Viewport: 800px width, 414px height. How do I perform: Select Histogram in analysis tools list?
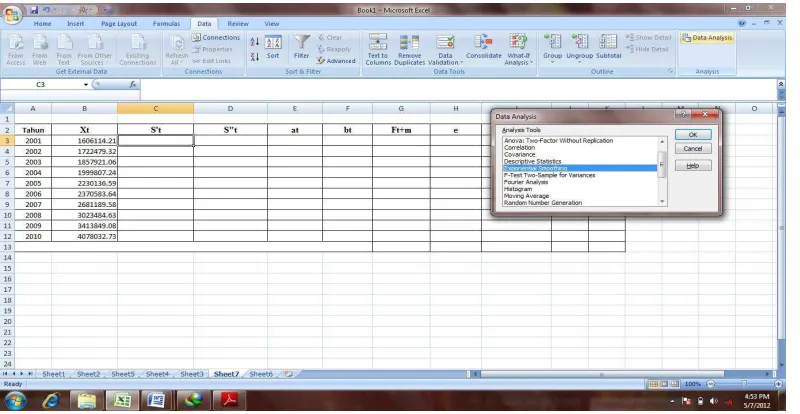[x=518, y=189]
